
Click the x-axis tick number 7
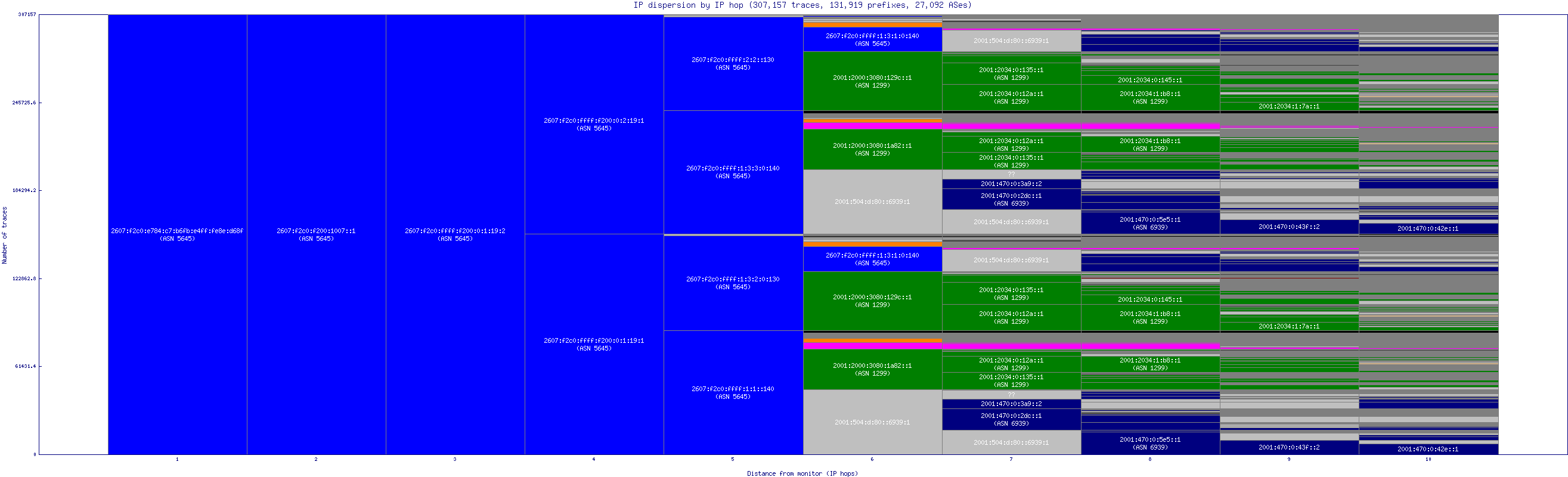(x=1011, y=459)
